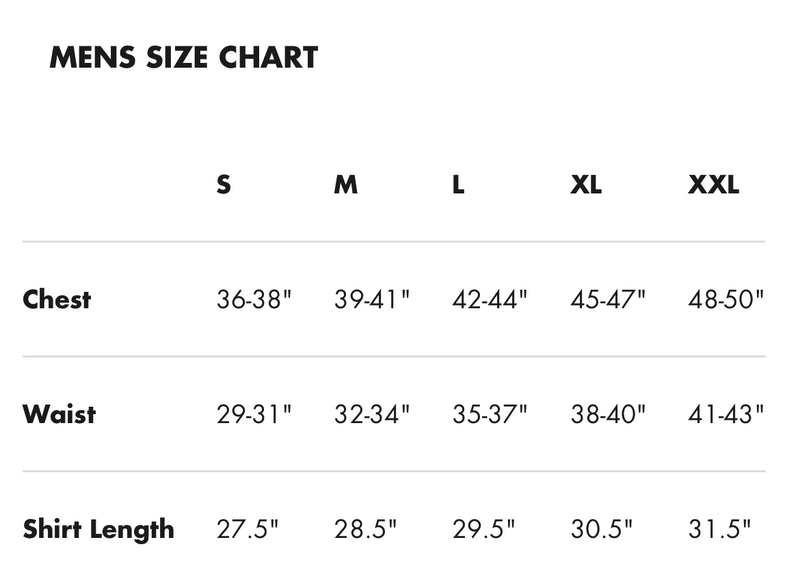Image resolution: width=800 pixels, height=581 pixels.
Task: Click the 36-38" chest value
Action: click(254, 299)
